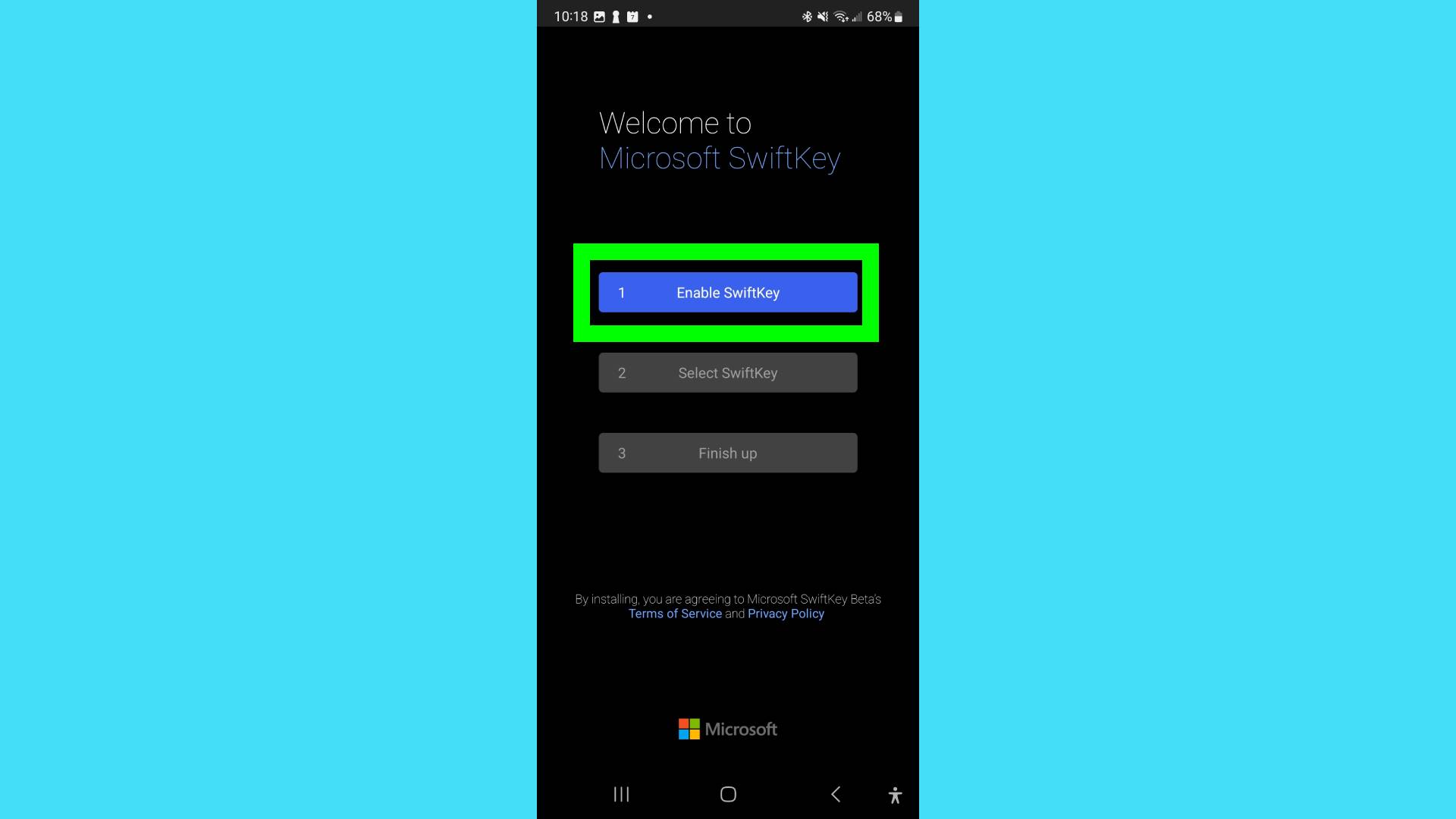The image size is (1456, 819).
Task: Click the accessibility icon in navigation bar
Action: click(895, 795)
